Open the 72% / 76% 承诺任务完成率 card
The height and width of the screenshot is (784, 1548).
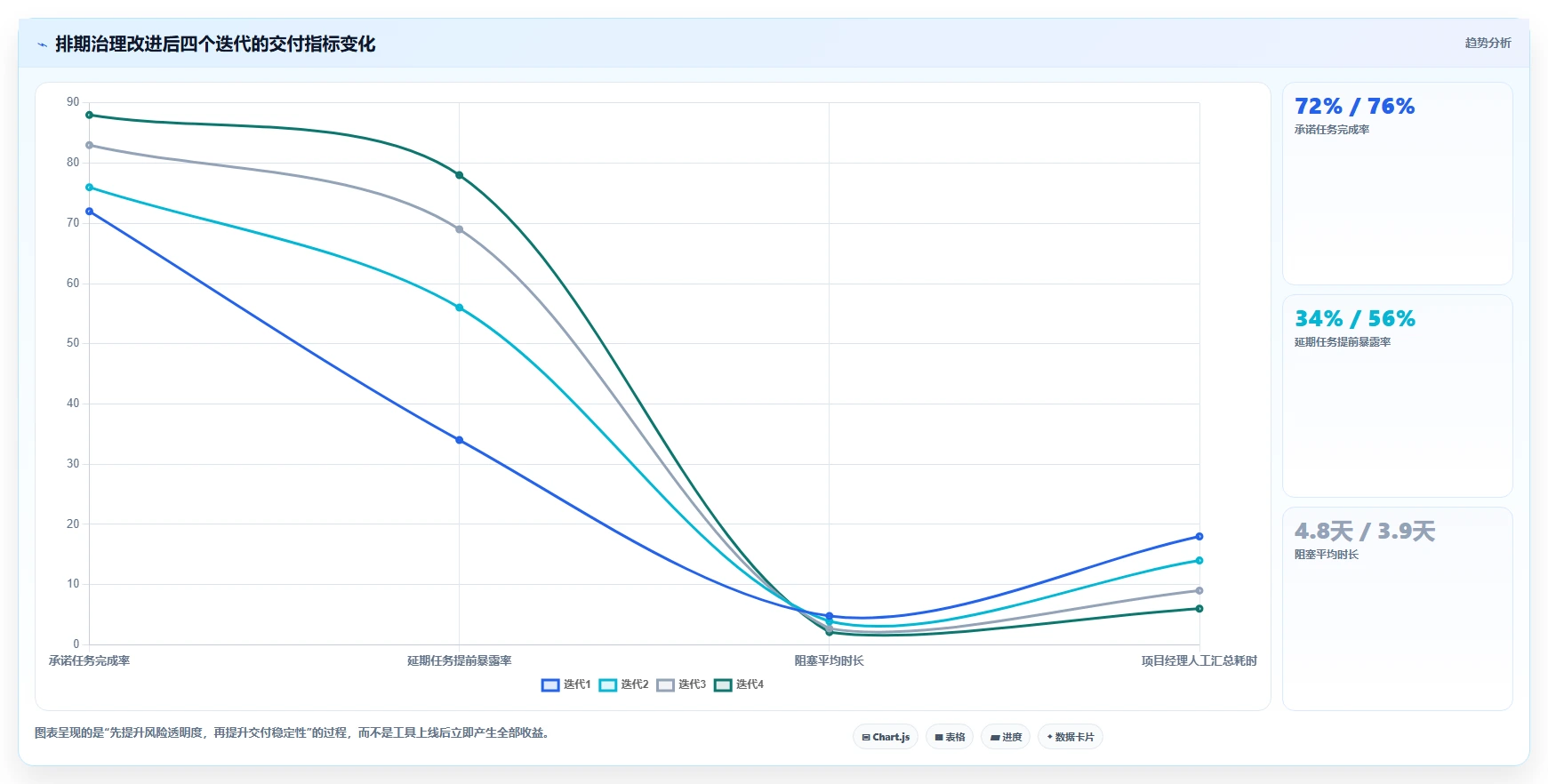click(x=1397, y=184)
